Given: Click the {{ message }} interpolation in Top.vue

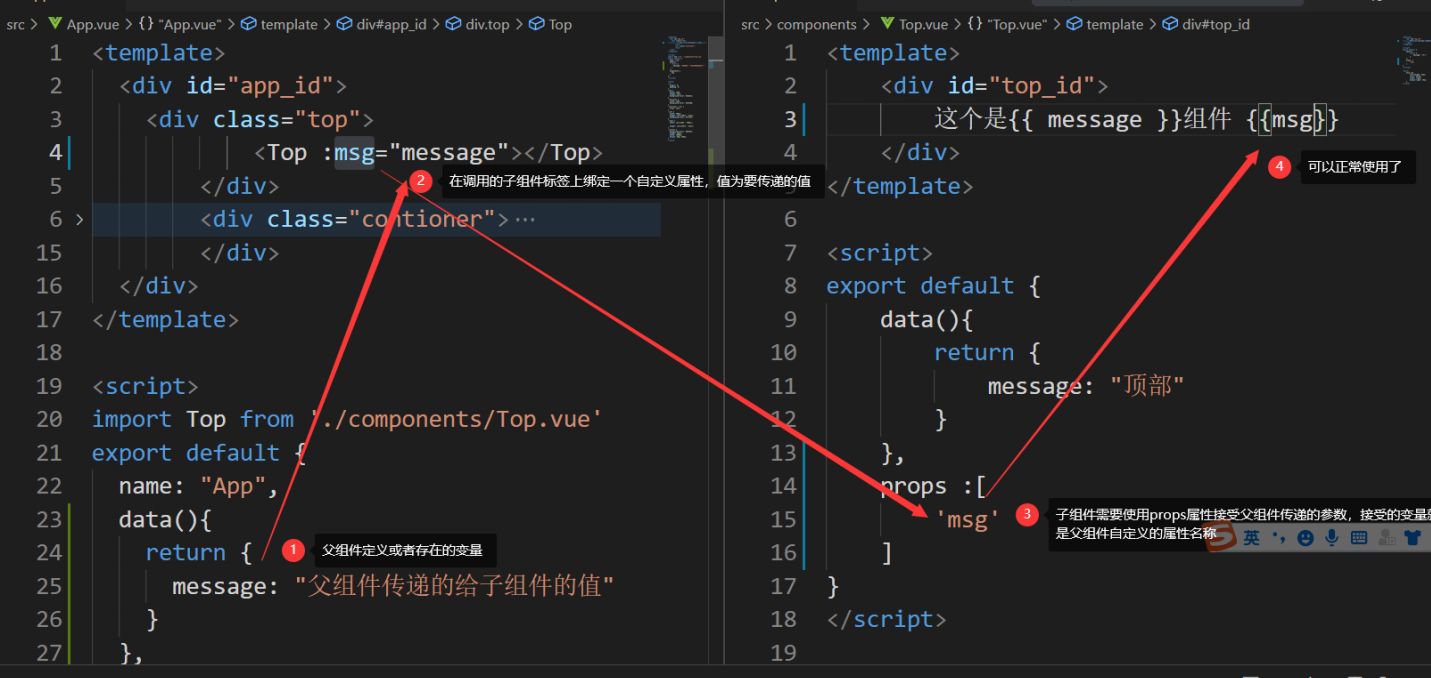Looking at the screenshot, I should pos(1095,119).
